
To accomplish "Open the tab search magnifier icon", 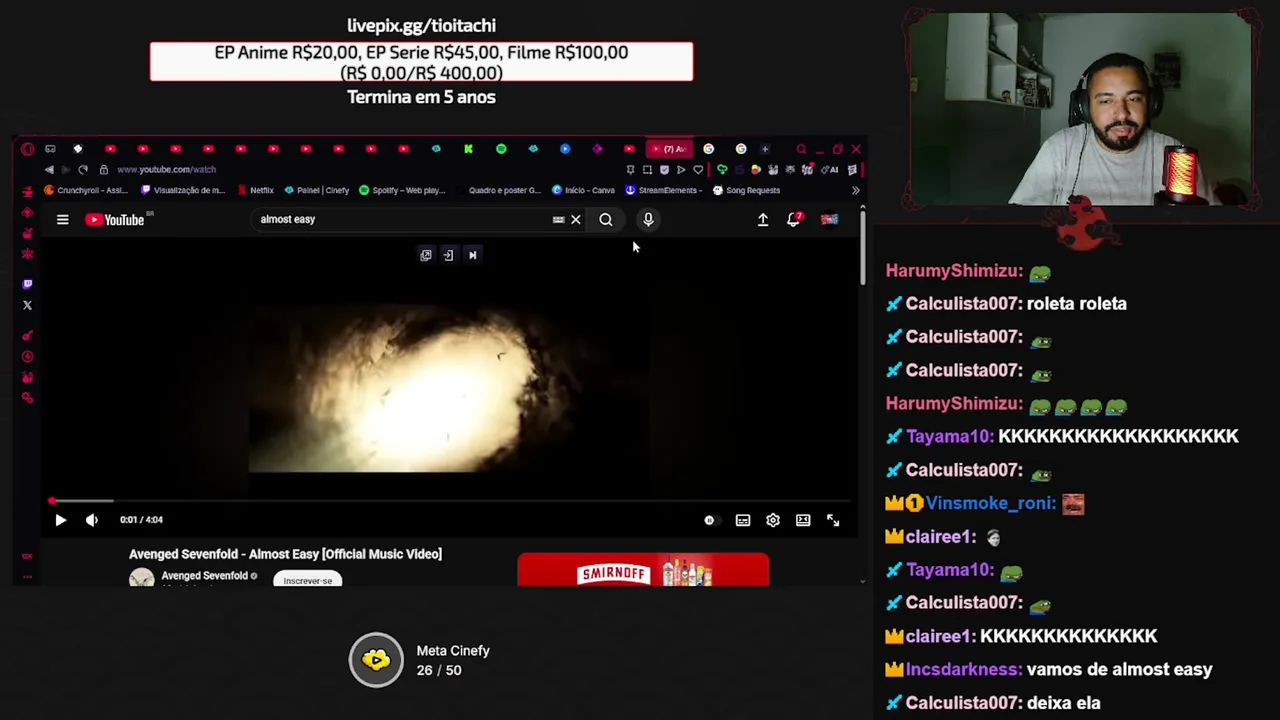I will (x=801, y=149).
